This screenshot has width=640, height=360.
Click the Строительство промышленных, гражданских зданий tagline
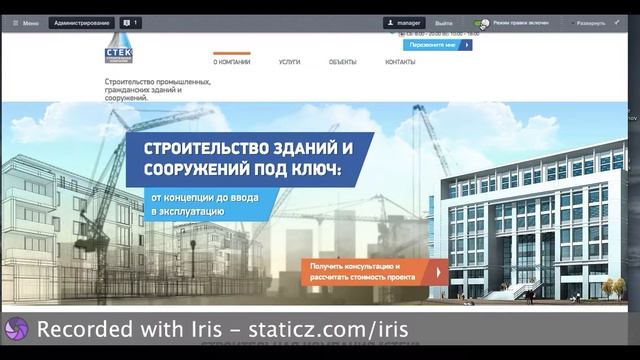click(x=158, y=90)
